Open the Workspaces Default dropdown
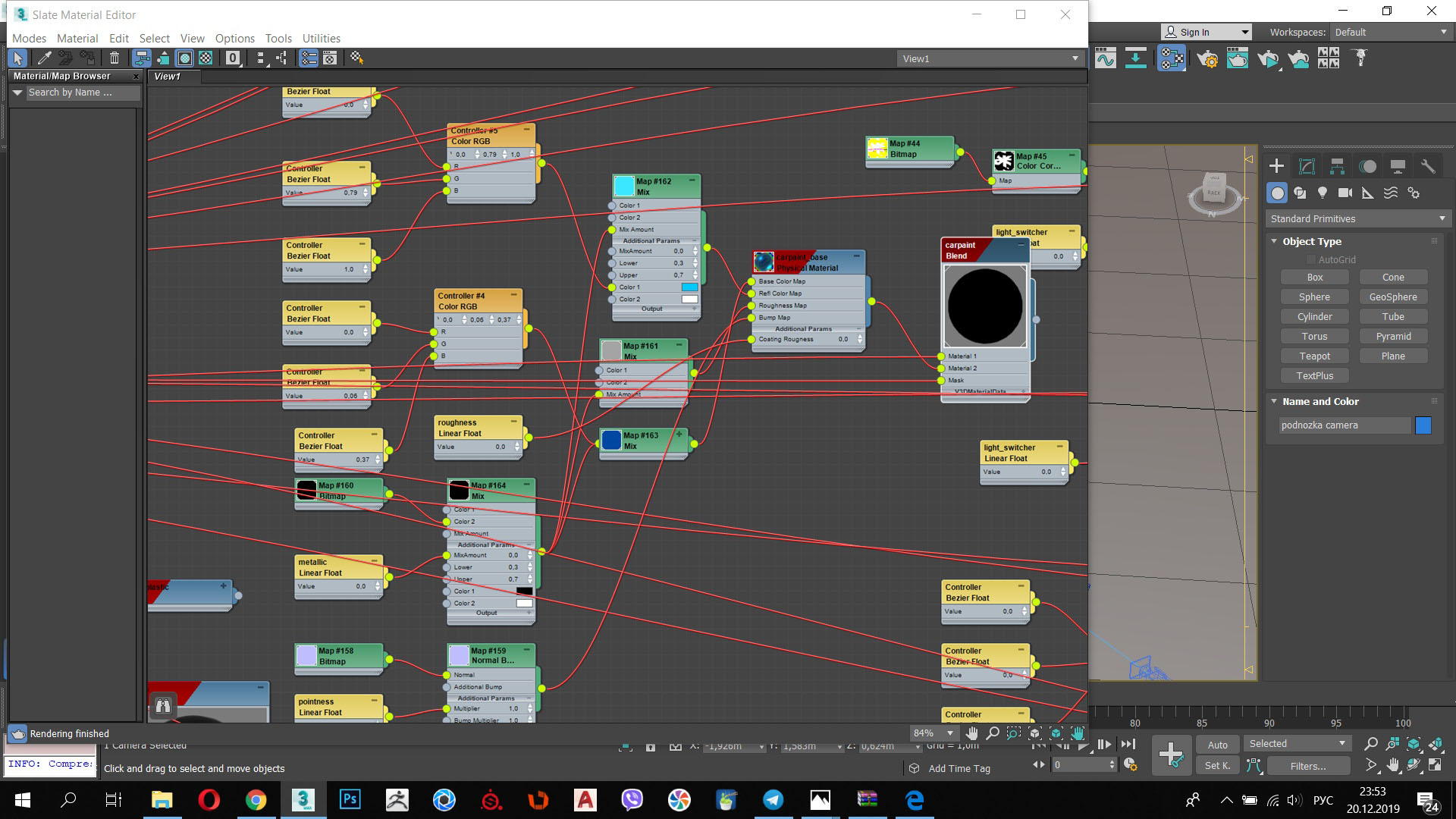Viewport: 1456px width, 819px height. pyautogui.click(x=1390, y=32)
